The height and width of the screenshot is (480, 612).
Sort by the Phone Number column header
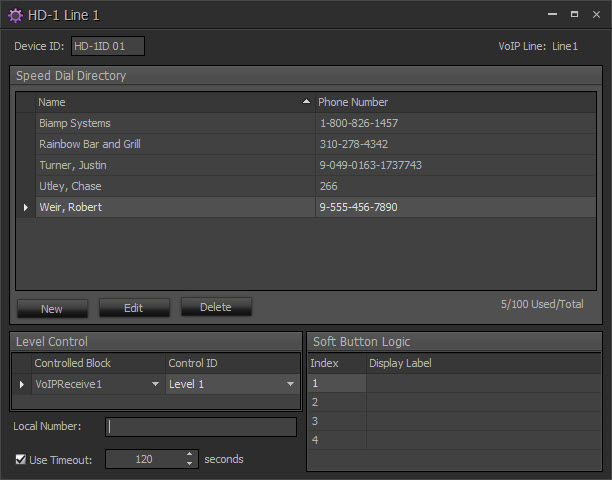pyautogui.click(x=450, y=102)
